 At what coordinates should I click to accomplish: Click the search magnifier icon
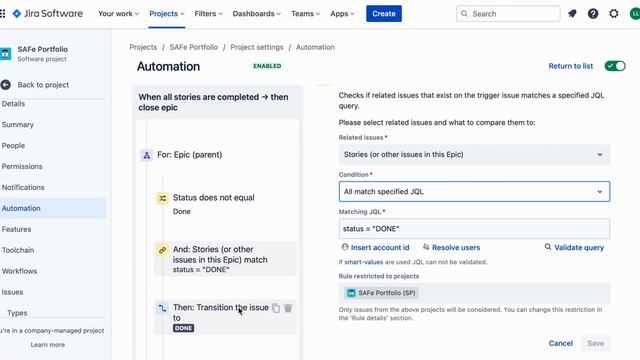point(464,13)
